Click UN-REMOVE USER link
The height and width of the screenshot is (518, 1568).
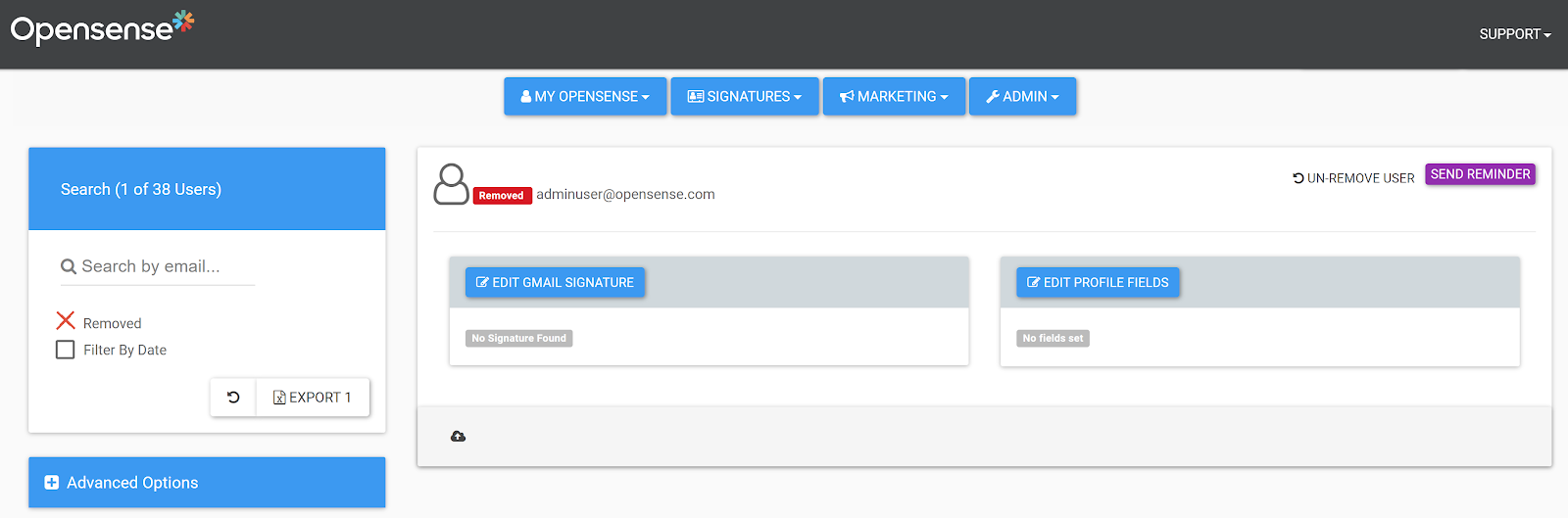(x=1353, y=178)
